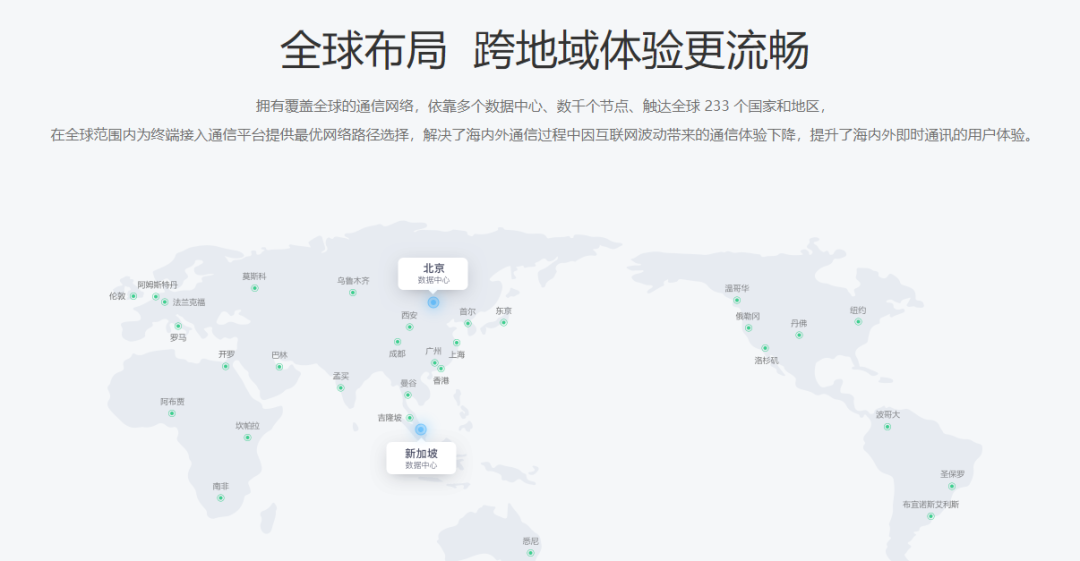1080x561 pixels.
Task: Select the 广州 green node marker
Action: (x=435, y=363)
